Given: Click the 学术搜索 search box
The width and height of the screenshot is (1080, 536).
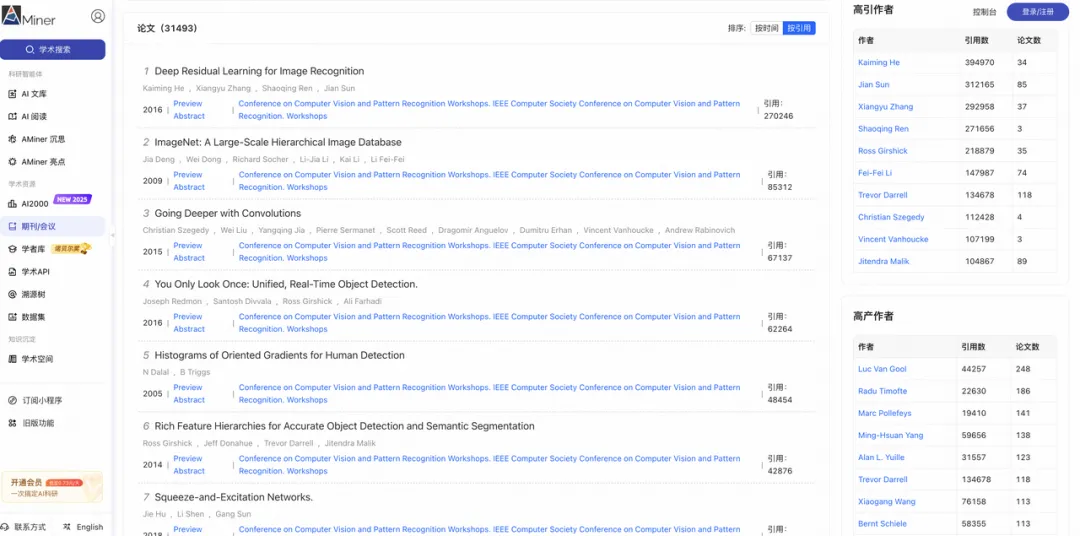Looking at the screenshot, I should (x=53, y=49).
